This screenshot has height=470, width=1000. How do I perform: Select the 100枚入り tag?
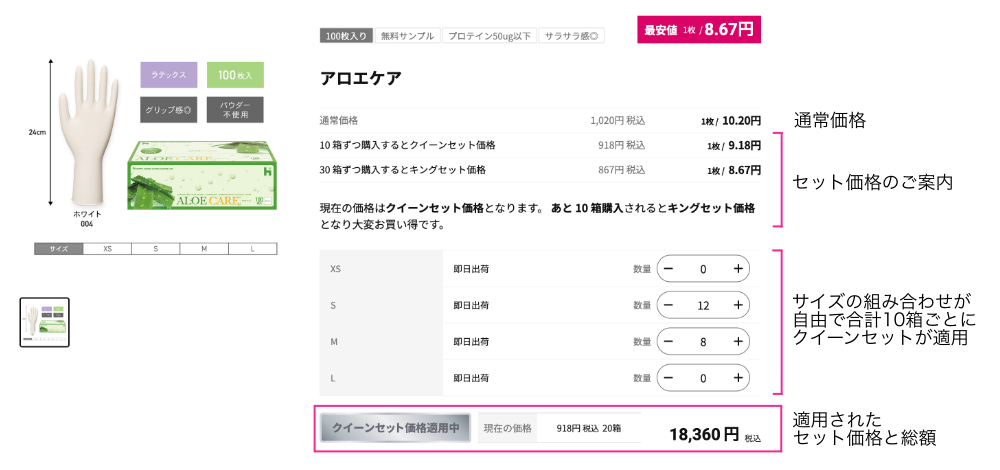(346, 36)
